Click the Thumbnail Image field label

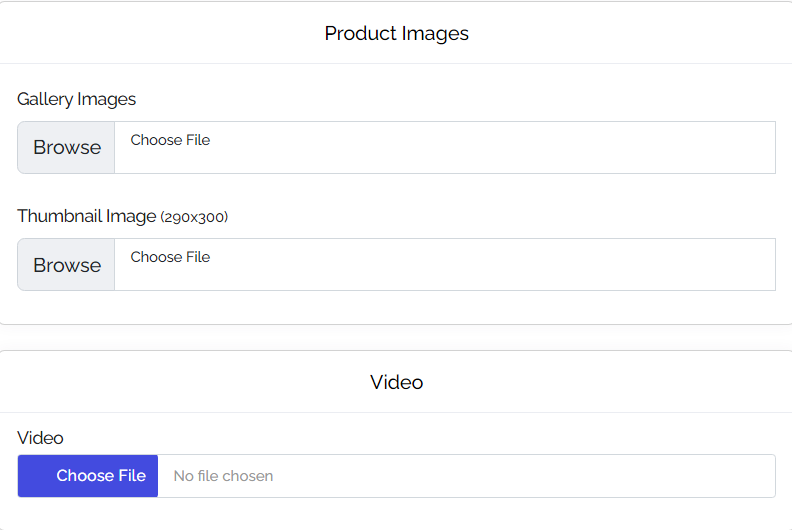[86, 216]
